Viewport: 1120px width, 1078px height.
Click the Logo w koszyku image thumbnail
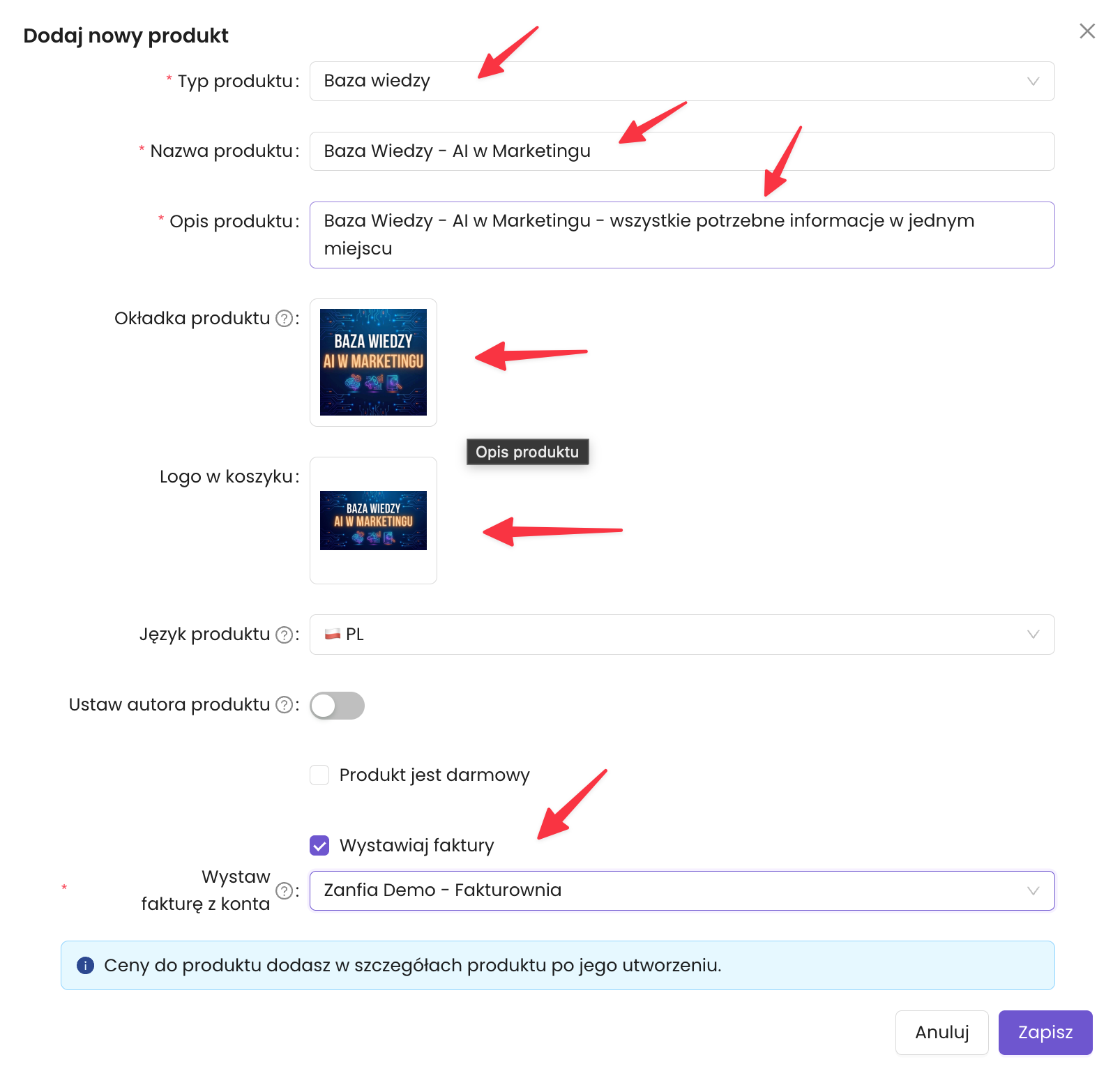[373, 520]
